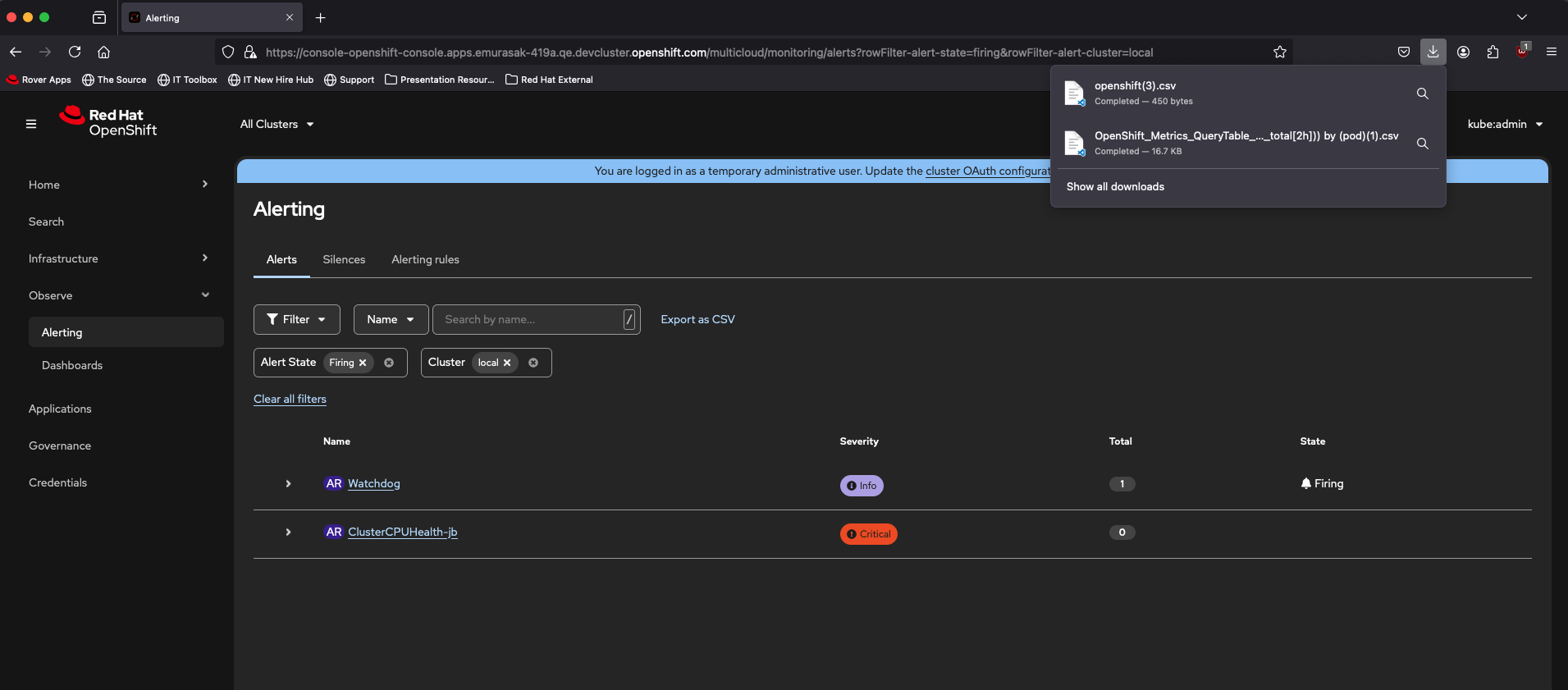Image resolution: width=1568 pixels, height=690 pixels.
Task: Navigate to Governance
Action: tap(60, 446)
